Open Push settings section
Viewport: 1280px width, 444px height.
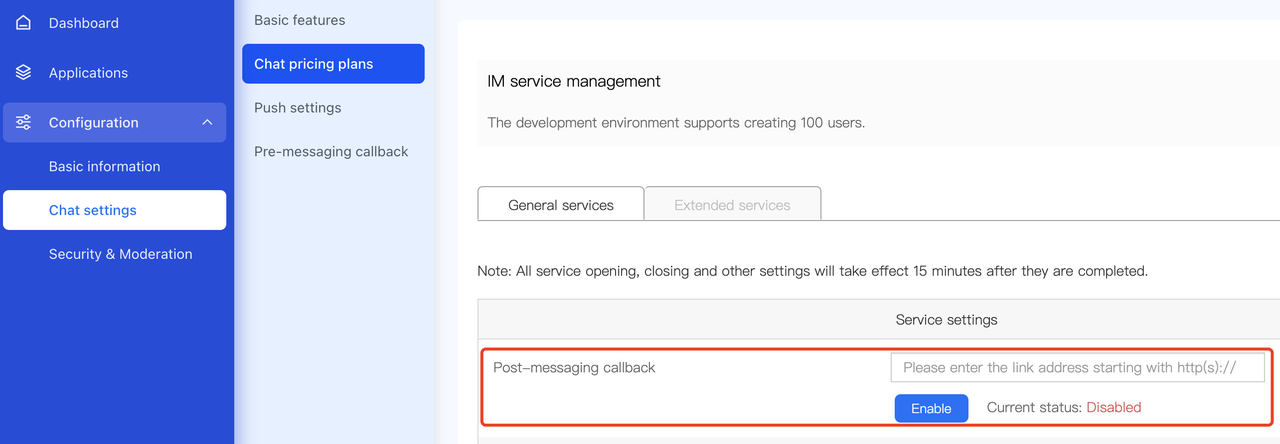click(x=298, y=108)
